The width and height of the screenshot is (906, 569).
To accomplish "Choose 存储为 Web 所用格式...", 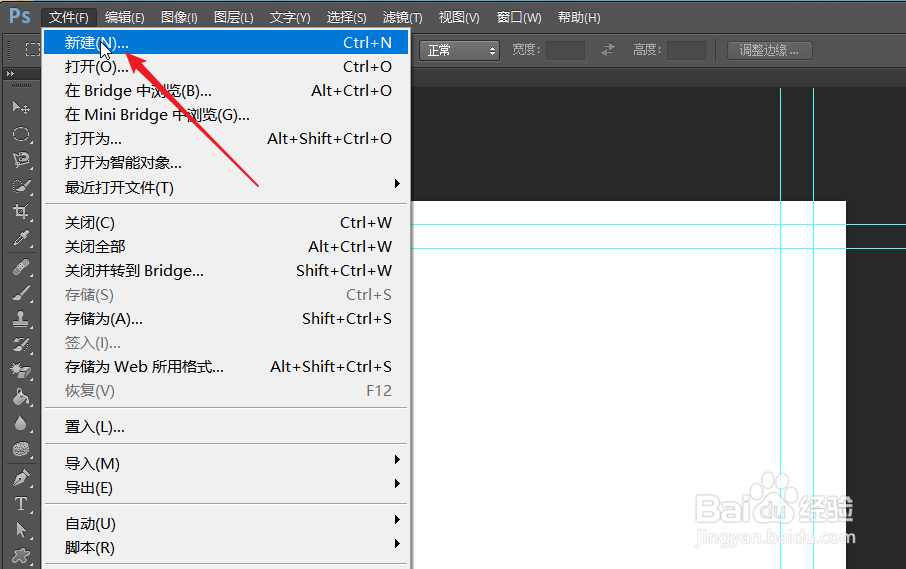I will (x=226, y=367).
